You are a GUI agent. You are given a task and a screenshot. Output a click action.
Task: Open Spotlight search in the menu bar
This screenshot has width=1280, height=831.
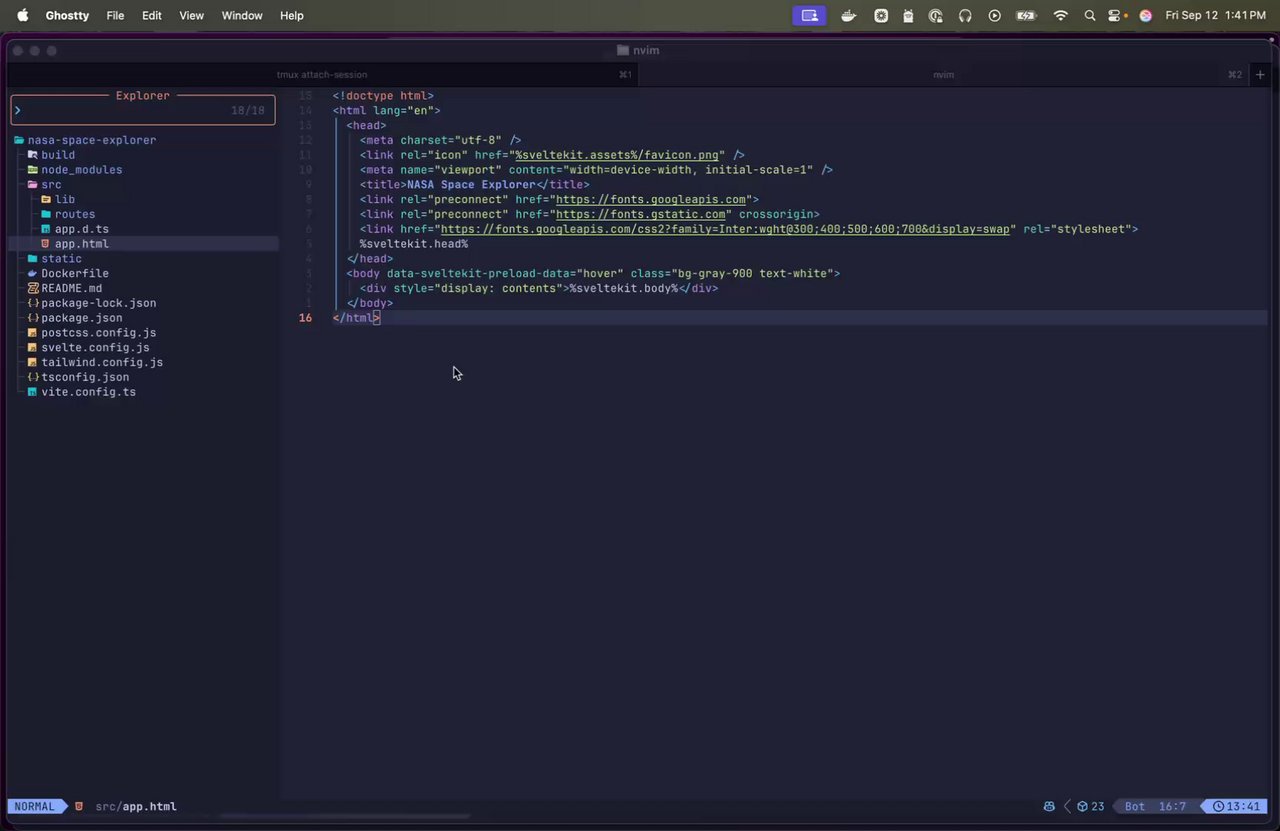point(1089,16)
